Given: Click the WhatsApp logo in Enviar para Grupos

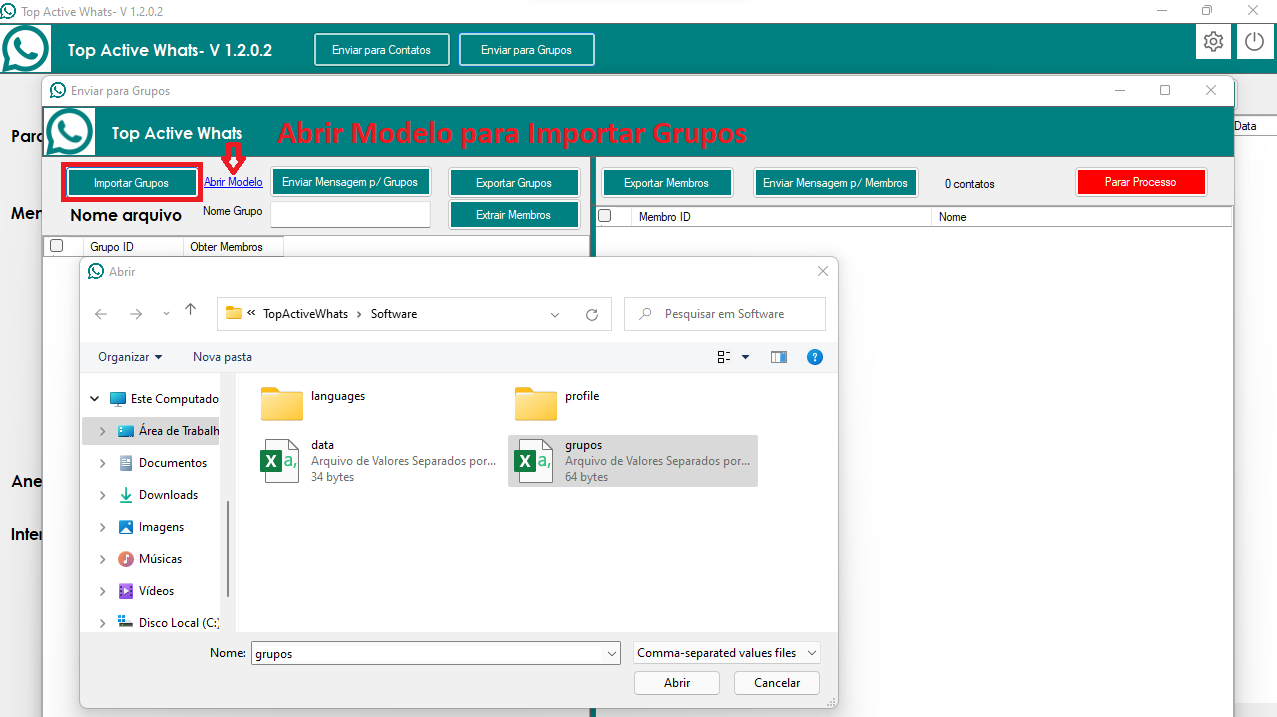Looking at the screenshot, I should pyautogui.click(x=69, y=131).
